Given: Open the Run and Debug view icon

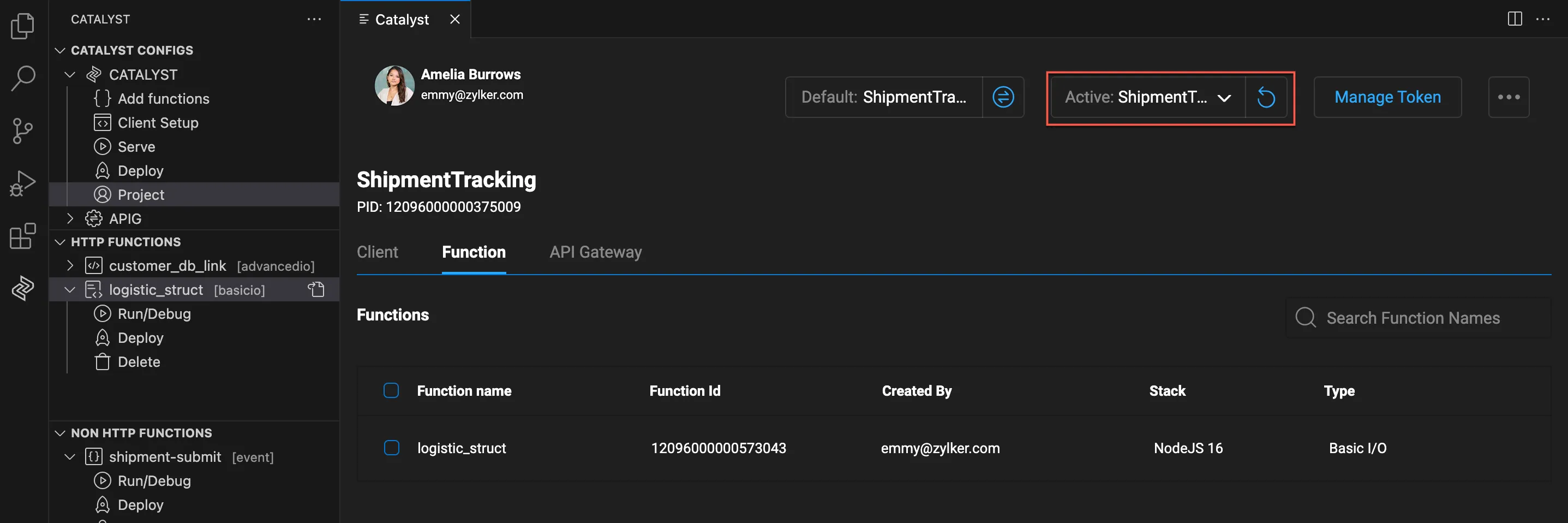Looking at the screenshot, I should (23, 183).
